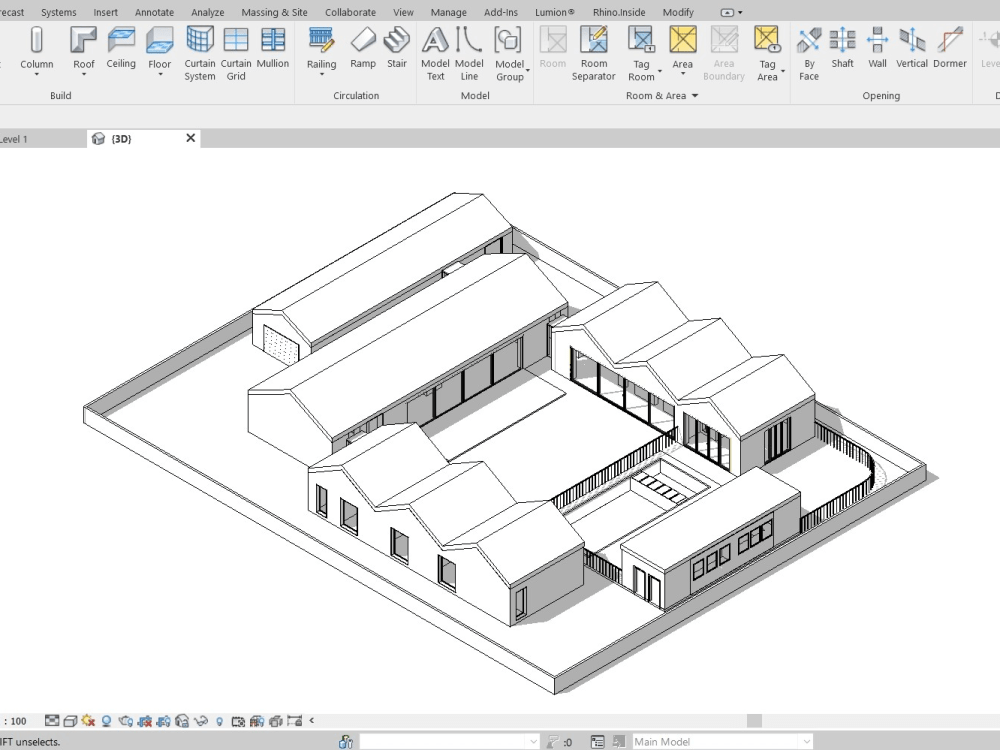Open the Main Model design options dropdown
The image size is (1000, 750).
[806, 742]
